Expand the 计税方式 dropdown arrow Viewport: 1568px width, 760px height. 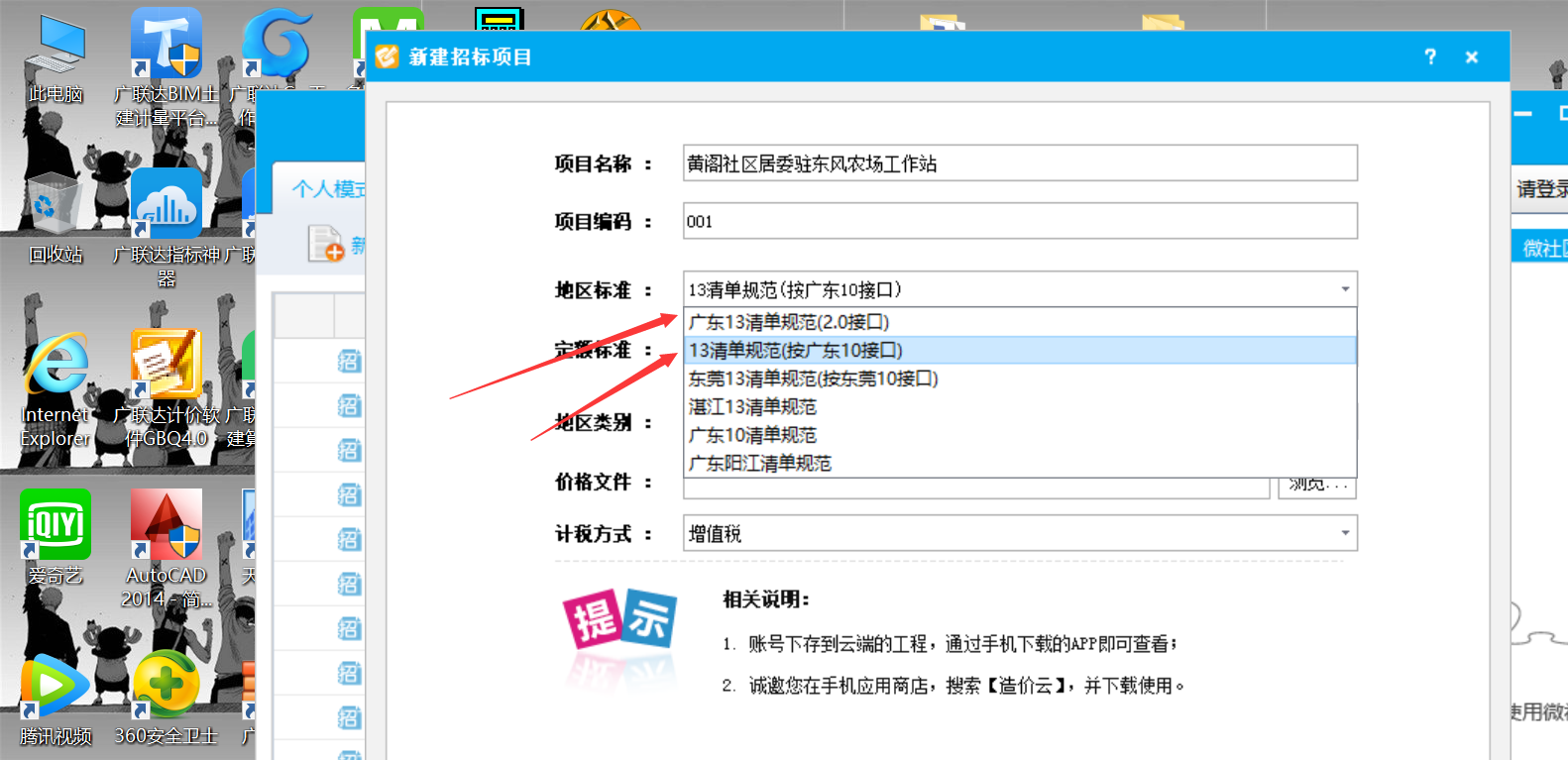pyautogui.click(x=1345, y=533)
